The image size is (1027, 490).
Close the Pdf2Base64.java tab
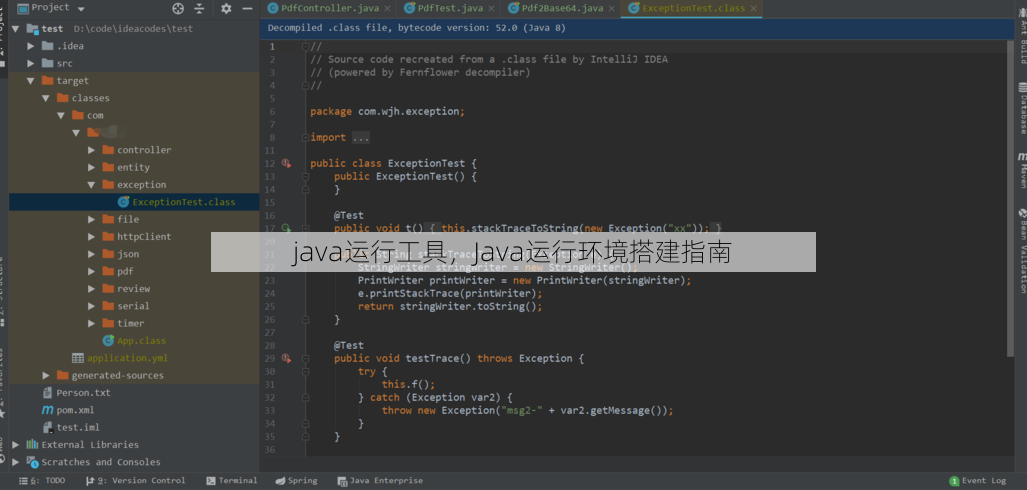[x=612, y=9]
